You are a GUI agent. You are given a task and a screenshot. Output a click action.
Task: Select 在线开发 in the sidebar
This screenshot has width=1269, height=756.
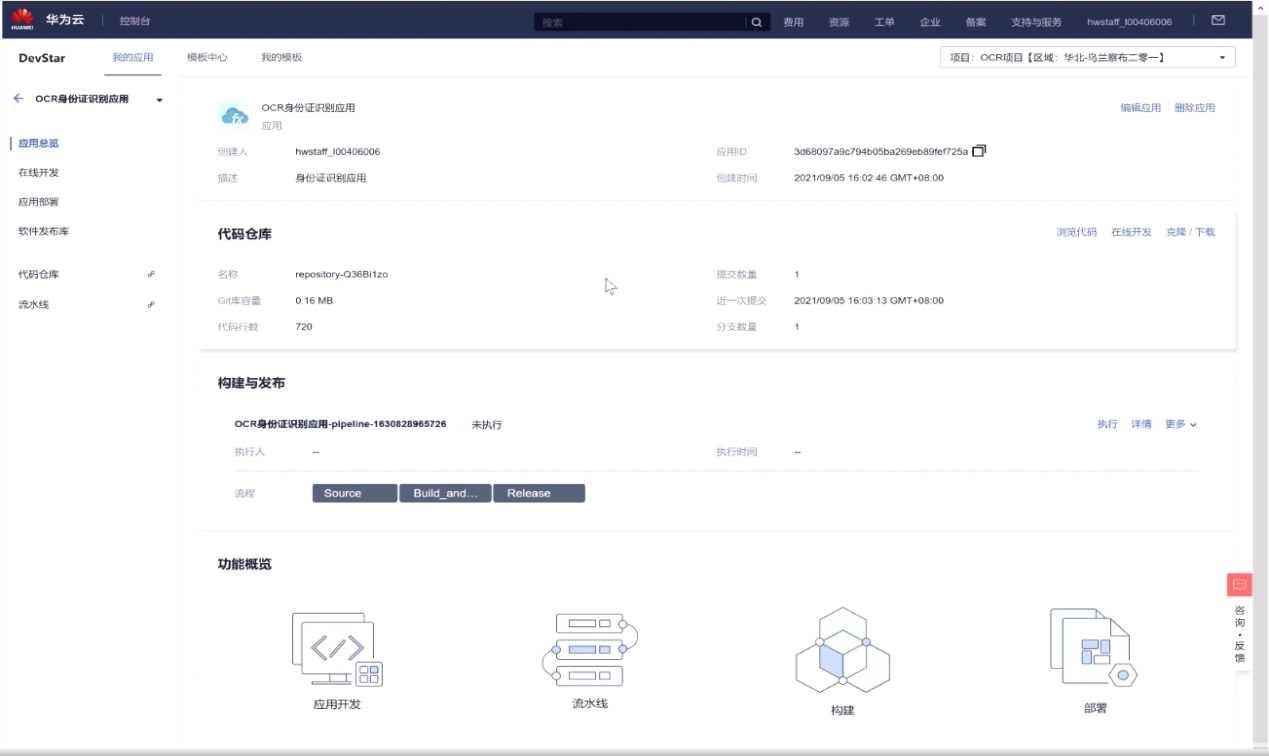click(39, 173)
